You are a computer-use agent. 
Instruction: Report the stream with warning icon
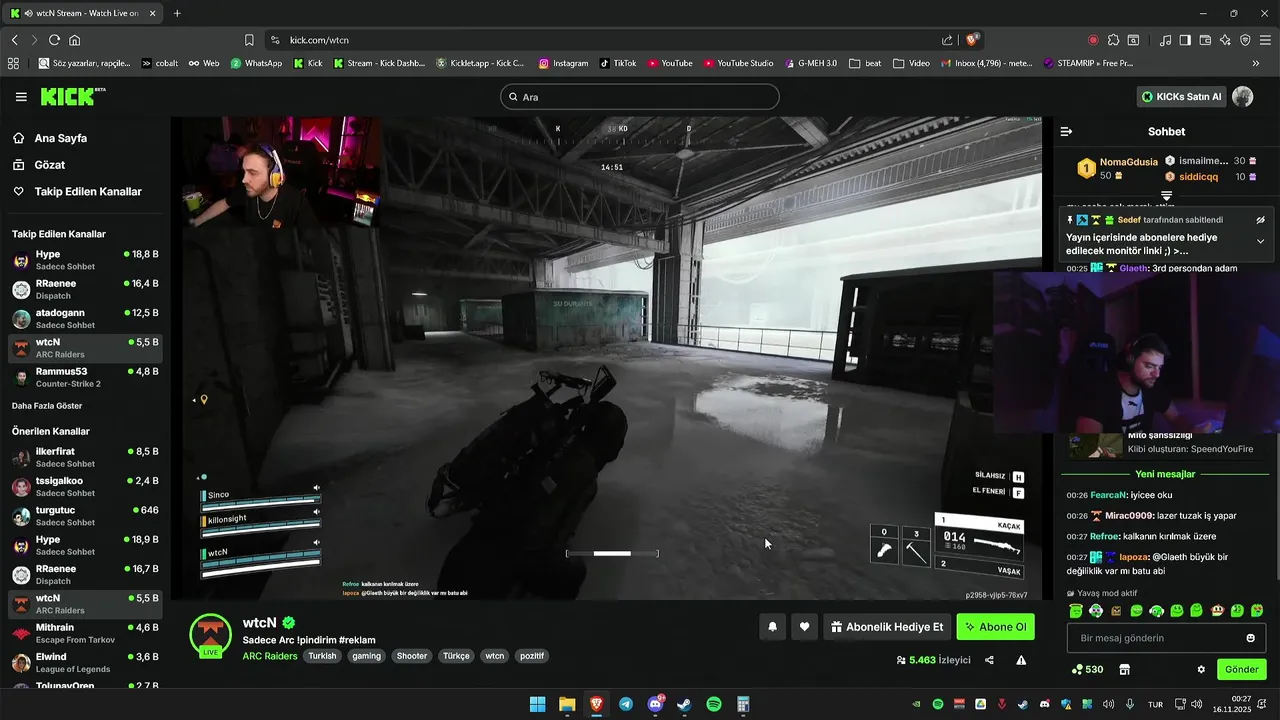[1021, 660]
